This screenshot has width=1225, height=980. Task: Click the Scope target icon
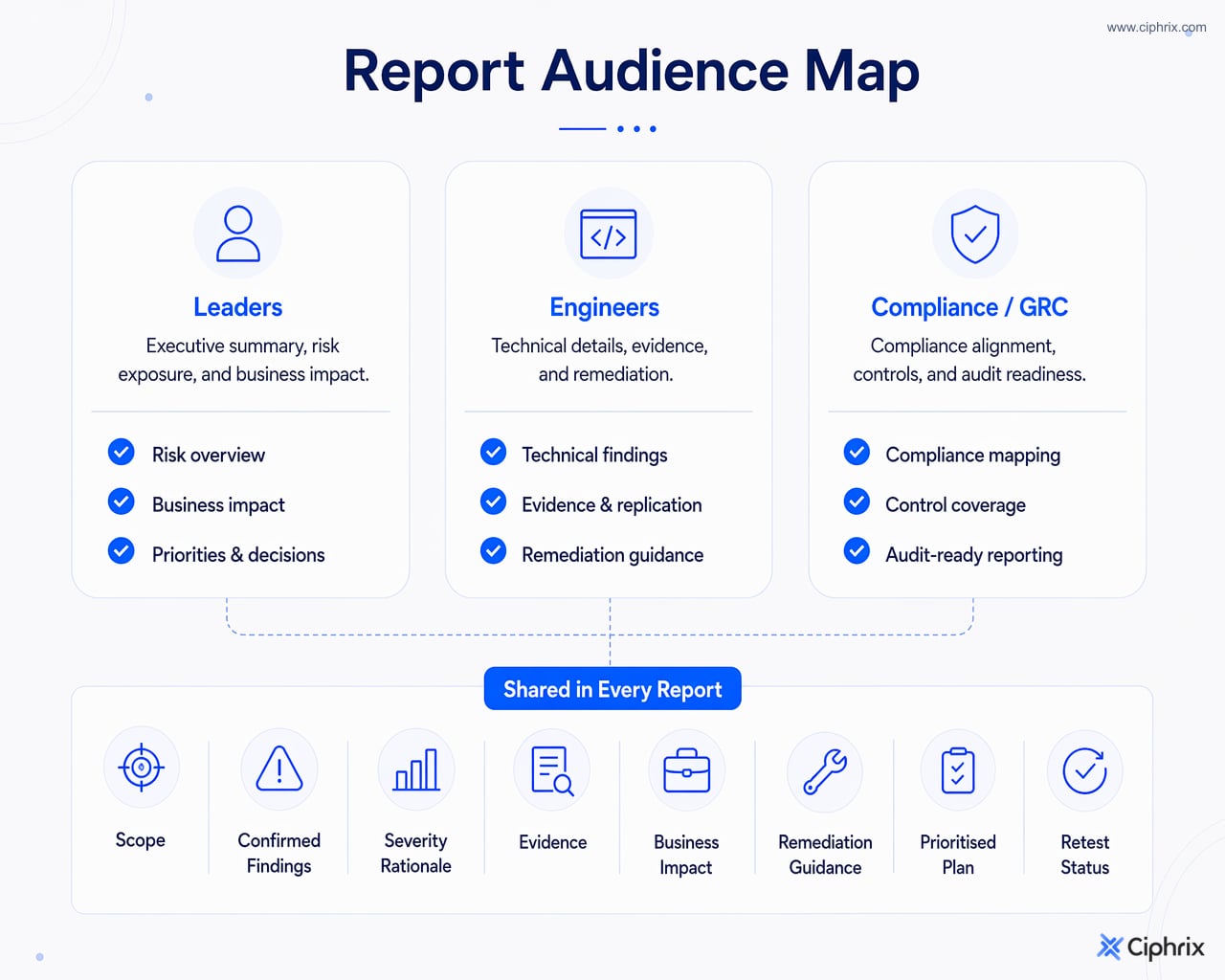pos(142,768)
